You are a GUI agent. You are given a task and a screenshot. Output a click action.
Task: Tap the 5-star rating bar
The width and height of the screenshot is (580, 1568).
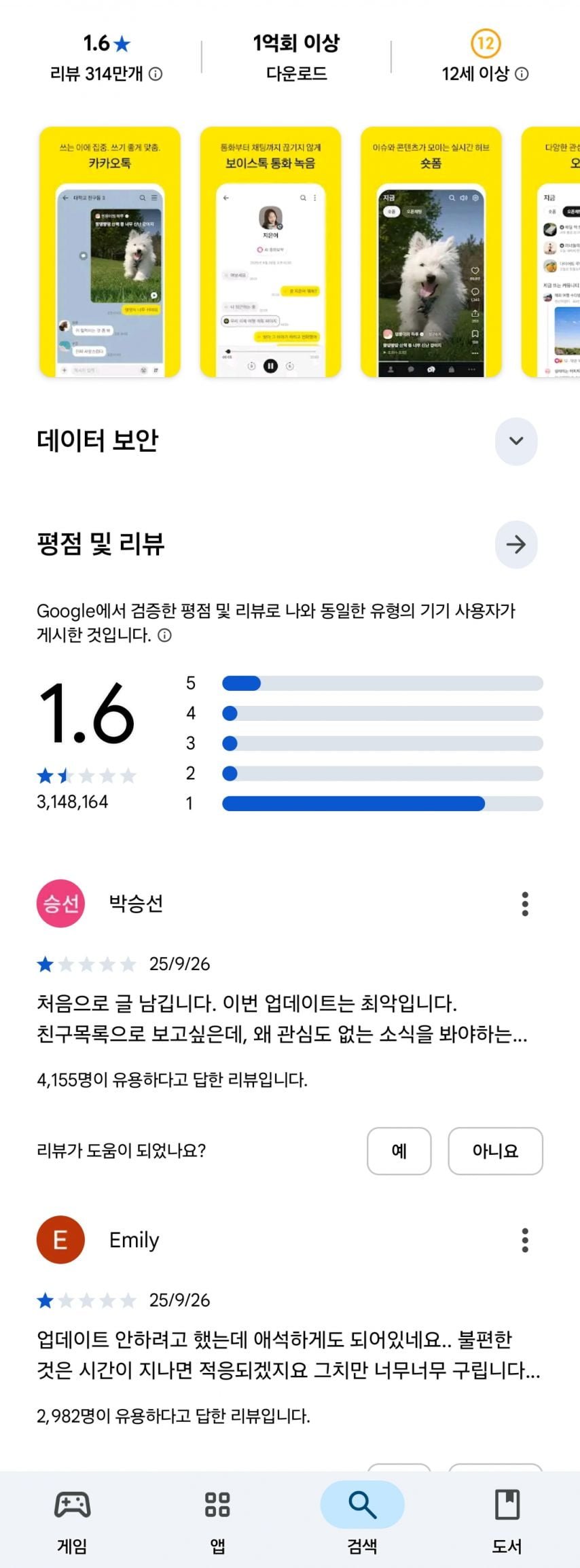[x=382, y=683]
